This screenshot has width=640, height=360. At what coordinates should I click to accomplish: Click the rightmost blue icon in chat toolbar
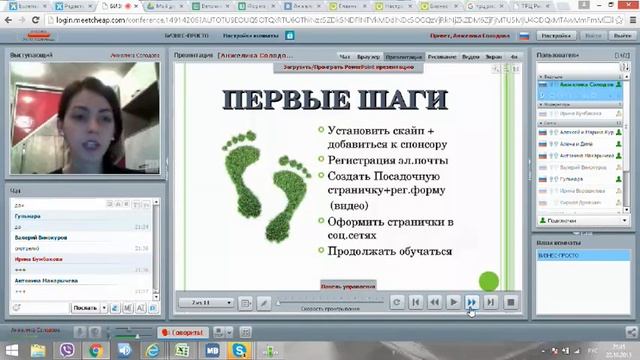153,308
